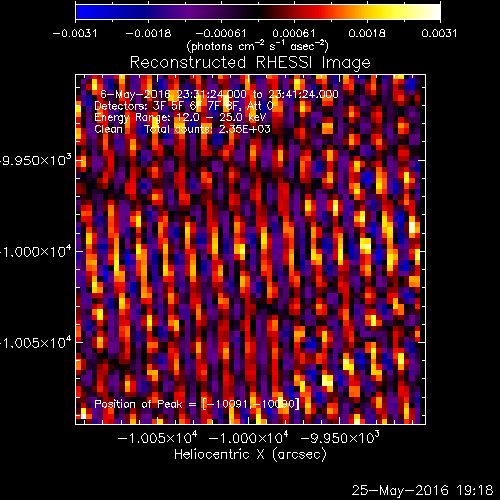Select the colorbar label '0.00061'
The width and height of the screenshot is (500, 500).
(294, 33)
